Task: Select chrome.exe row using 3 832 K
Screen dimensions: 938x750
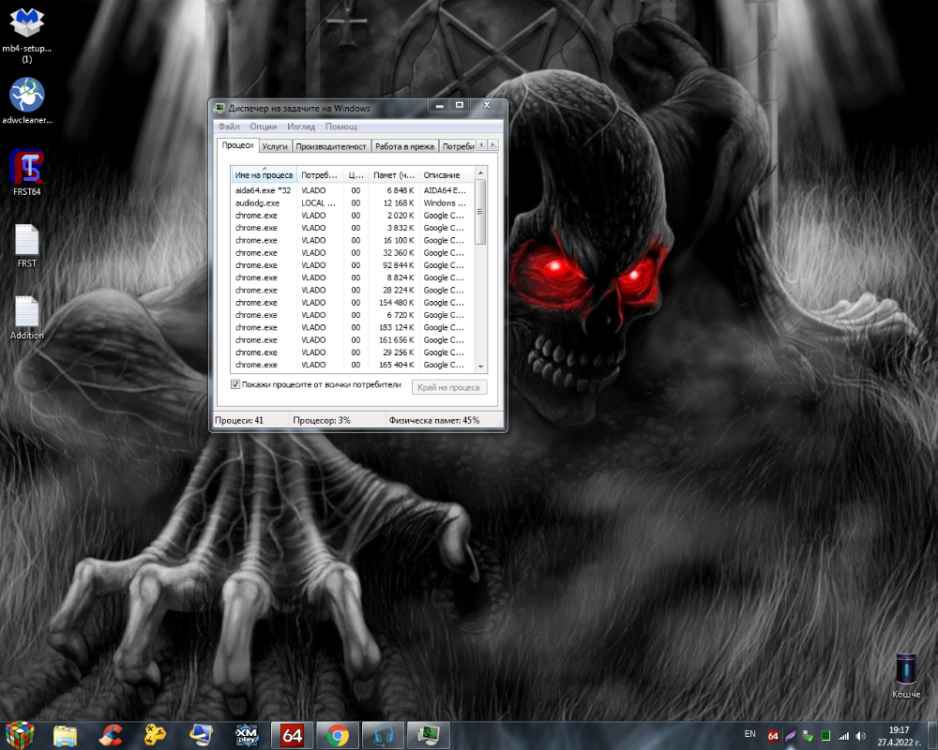Action: (x=353, y=228)
